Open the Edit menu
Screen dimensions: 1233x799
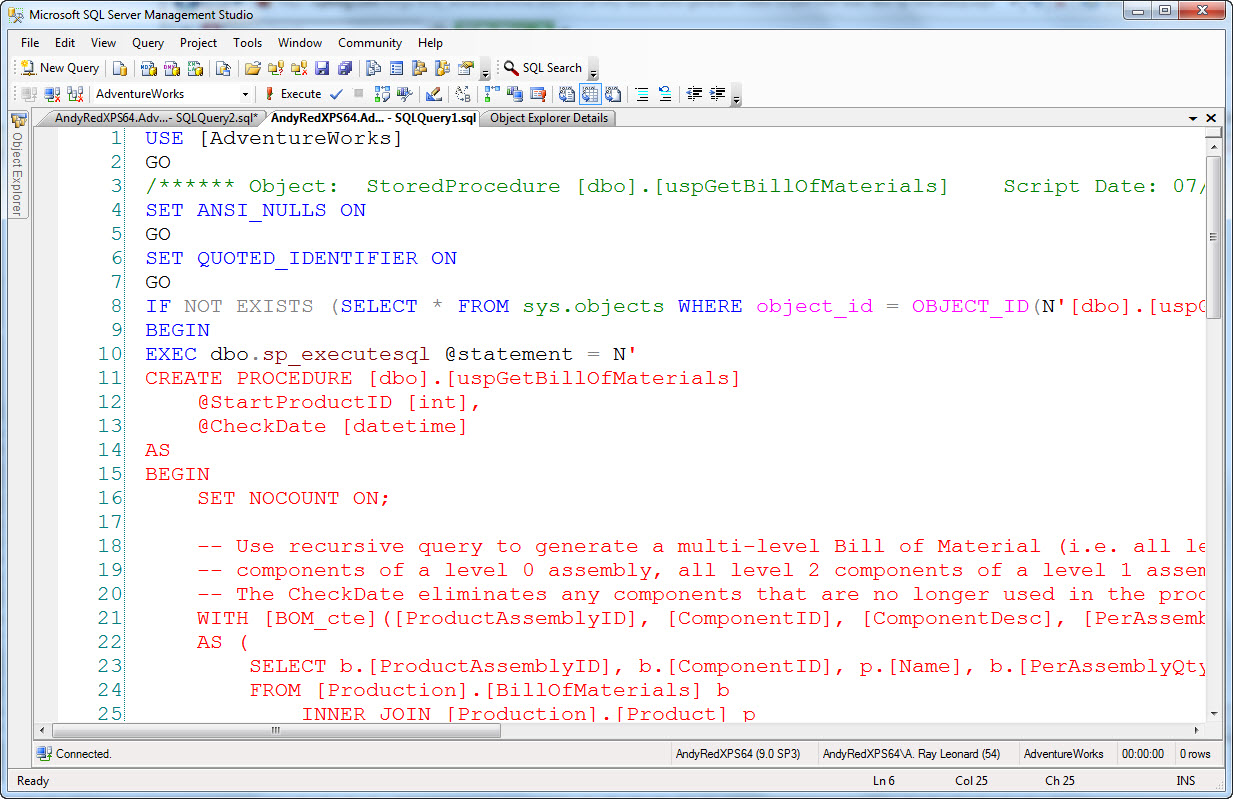[65, 43]
